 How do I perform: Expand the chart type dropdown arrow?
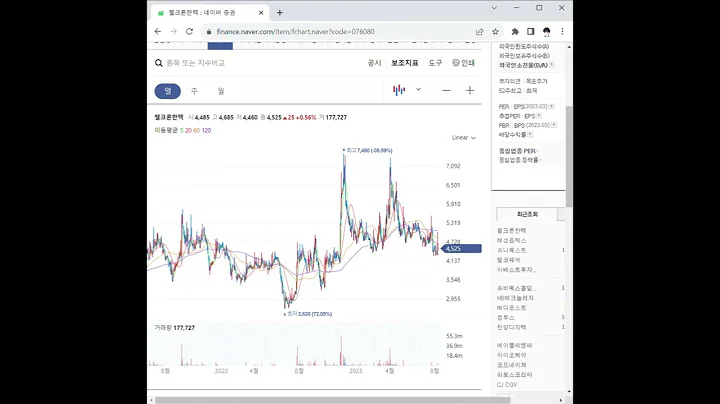pyautogui.click(x=418, y=90)
